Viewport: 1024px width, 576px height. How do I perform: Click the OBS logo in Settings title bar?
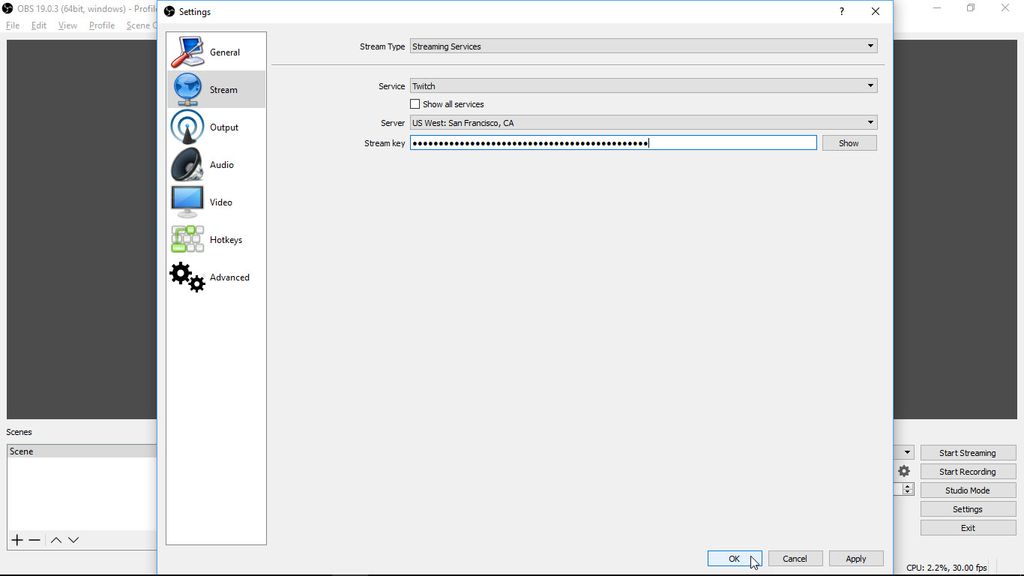tap(169, 12)
